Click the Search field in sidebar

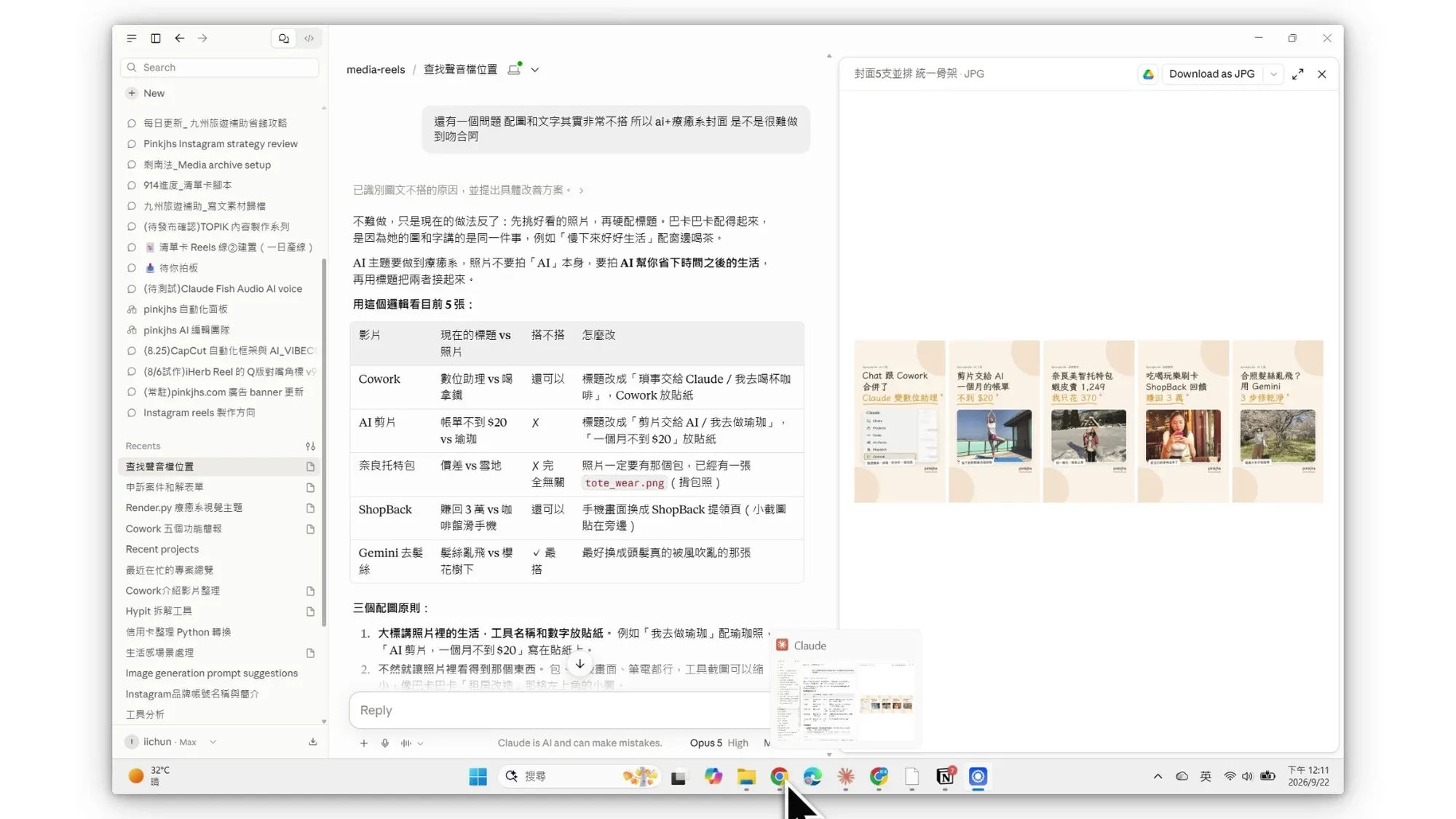tap(219, 68)
